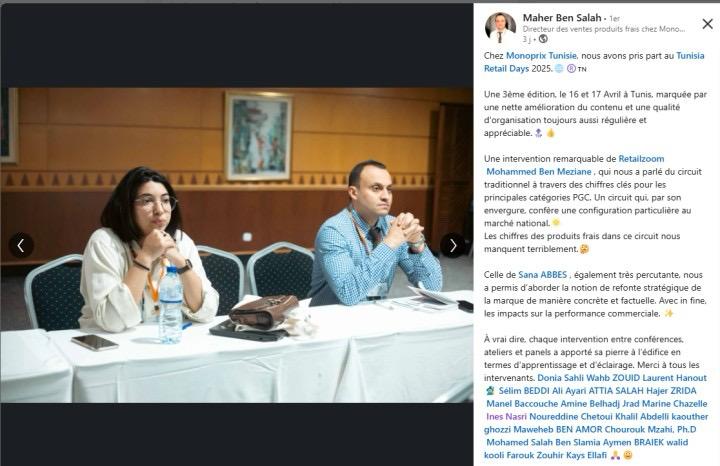This screenshot has height=466, width=720.
Task: Open Maher Ben Salah author name
Action: pyautogui.click(x=562, y=18)
